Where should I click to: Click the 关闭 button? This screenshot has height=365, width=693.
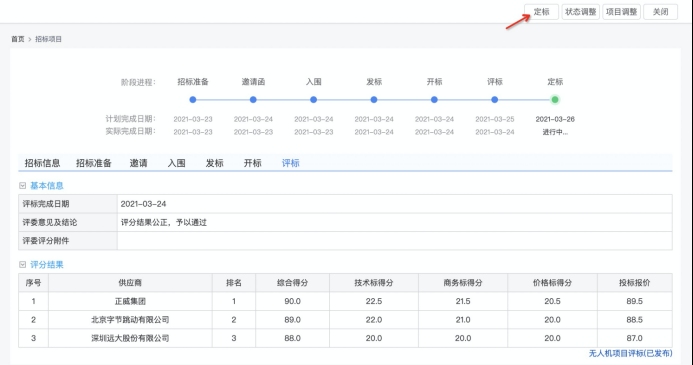(x=660, y=12)
